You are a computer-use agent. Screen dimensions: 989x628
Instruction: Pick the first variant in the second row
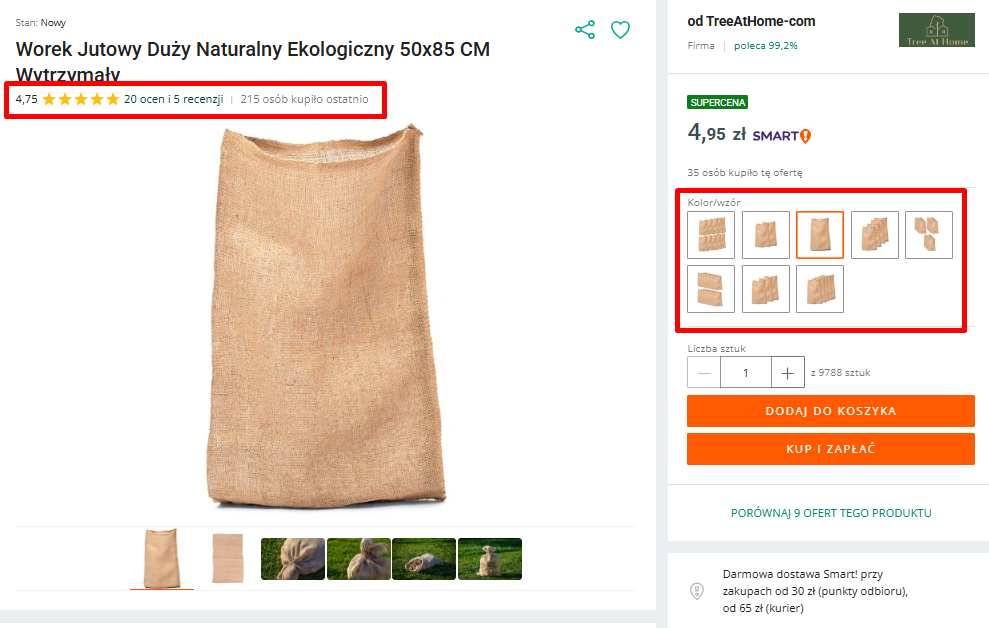click(711, 289)
